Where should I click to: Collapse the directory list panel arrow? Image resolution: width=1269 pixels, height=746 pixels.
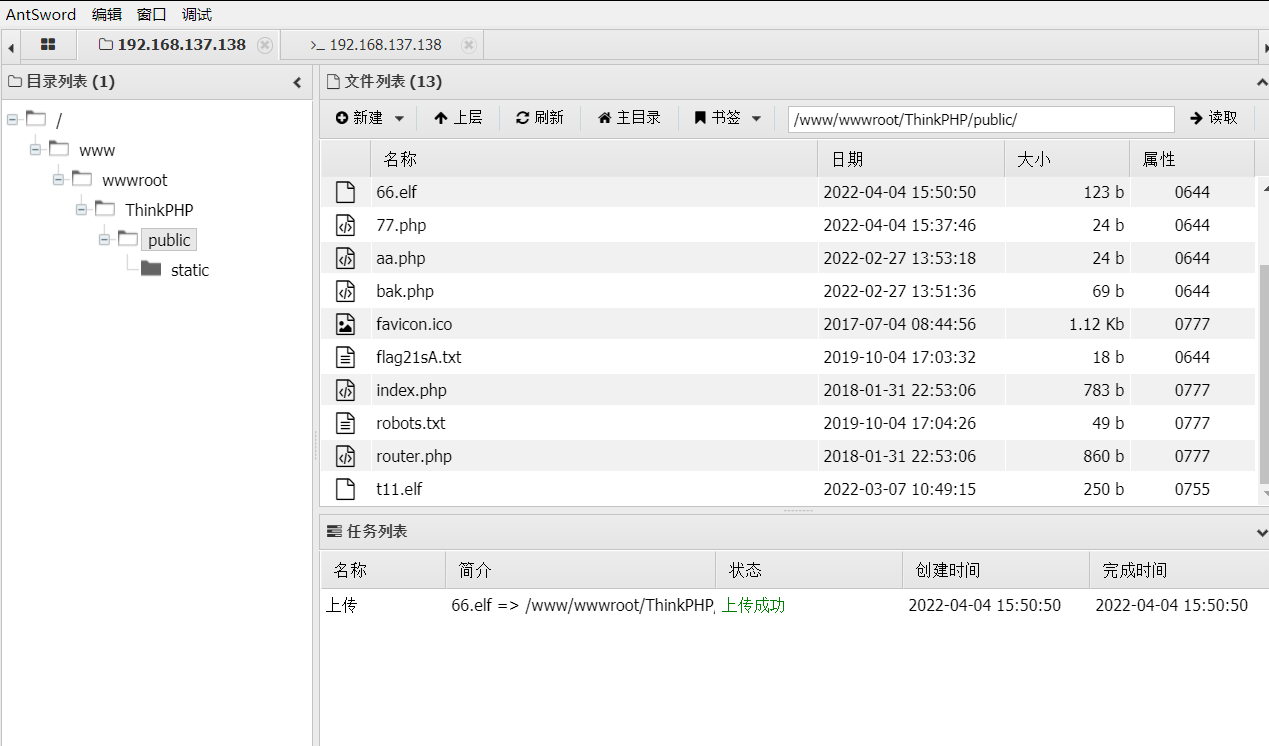tap(297, 83)
